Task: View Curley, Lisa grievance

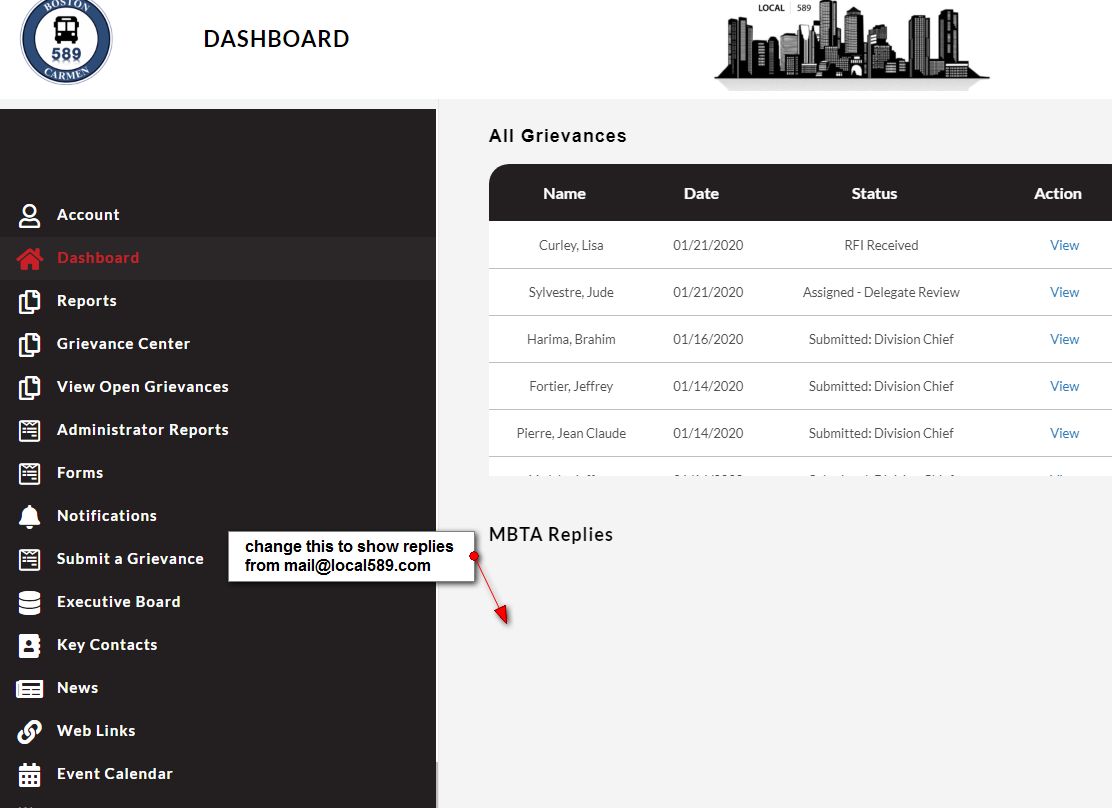Action: (x=1064, y=245)
